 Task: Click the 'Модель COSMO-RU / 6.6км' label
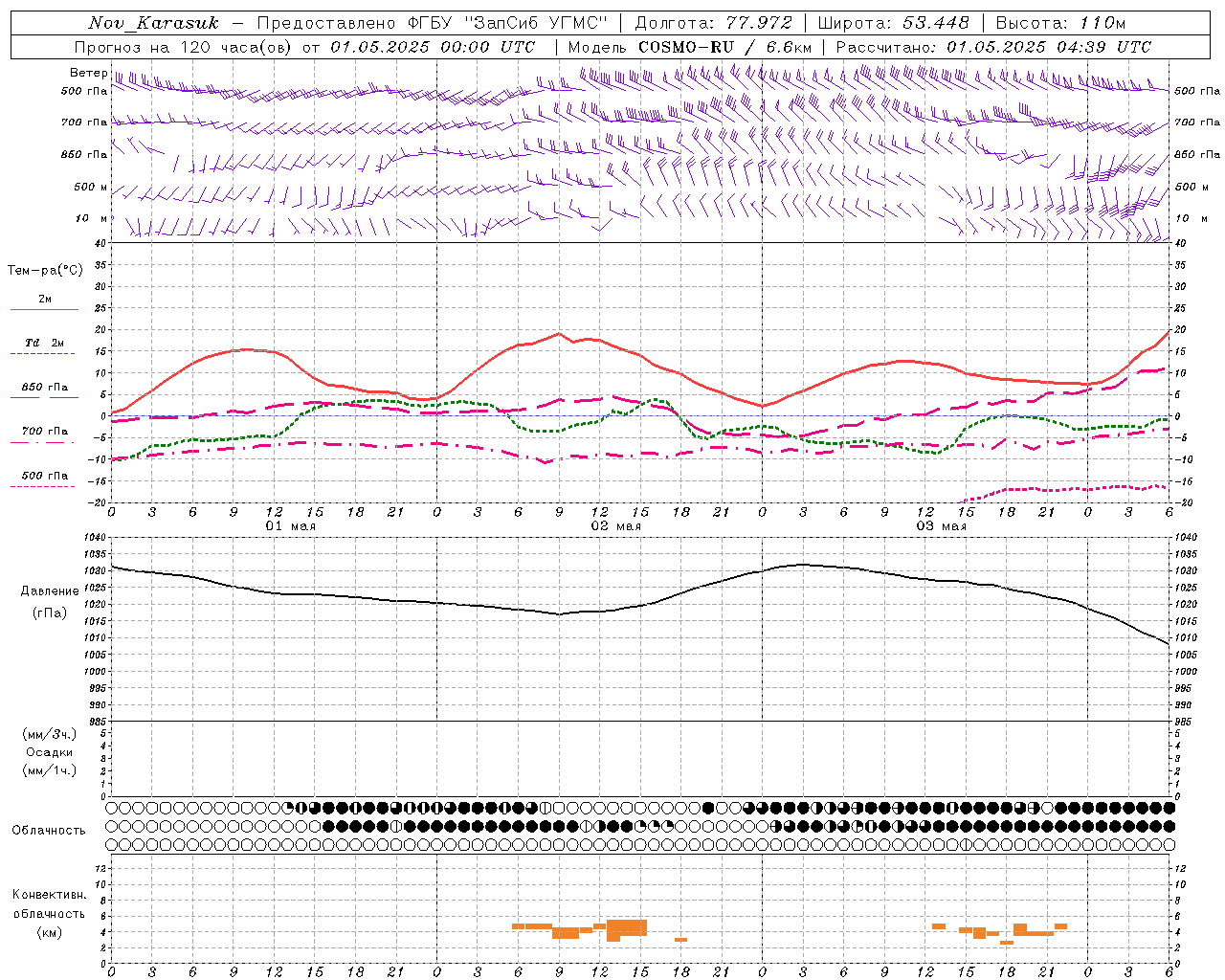tap(690, 47)
